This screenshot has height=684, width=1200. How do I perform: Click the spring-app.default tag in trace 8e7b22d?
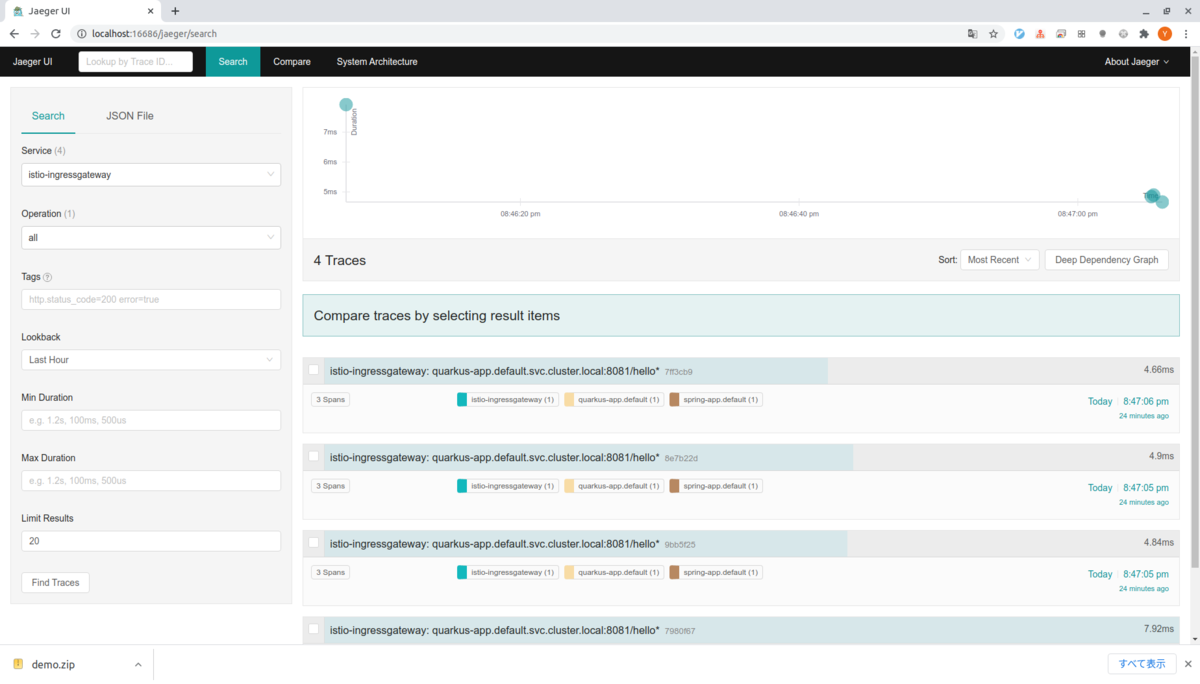click(x=715, y=486)
